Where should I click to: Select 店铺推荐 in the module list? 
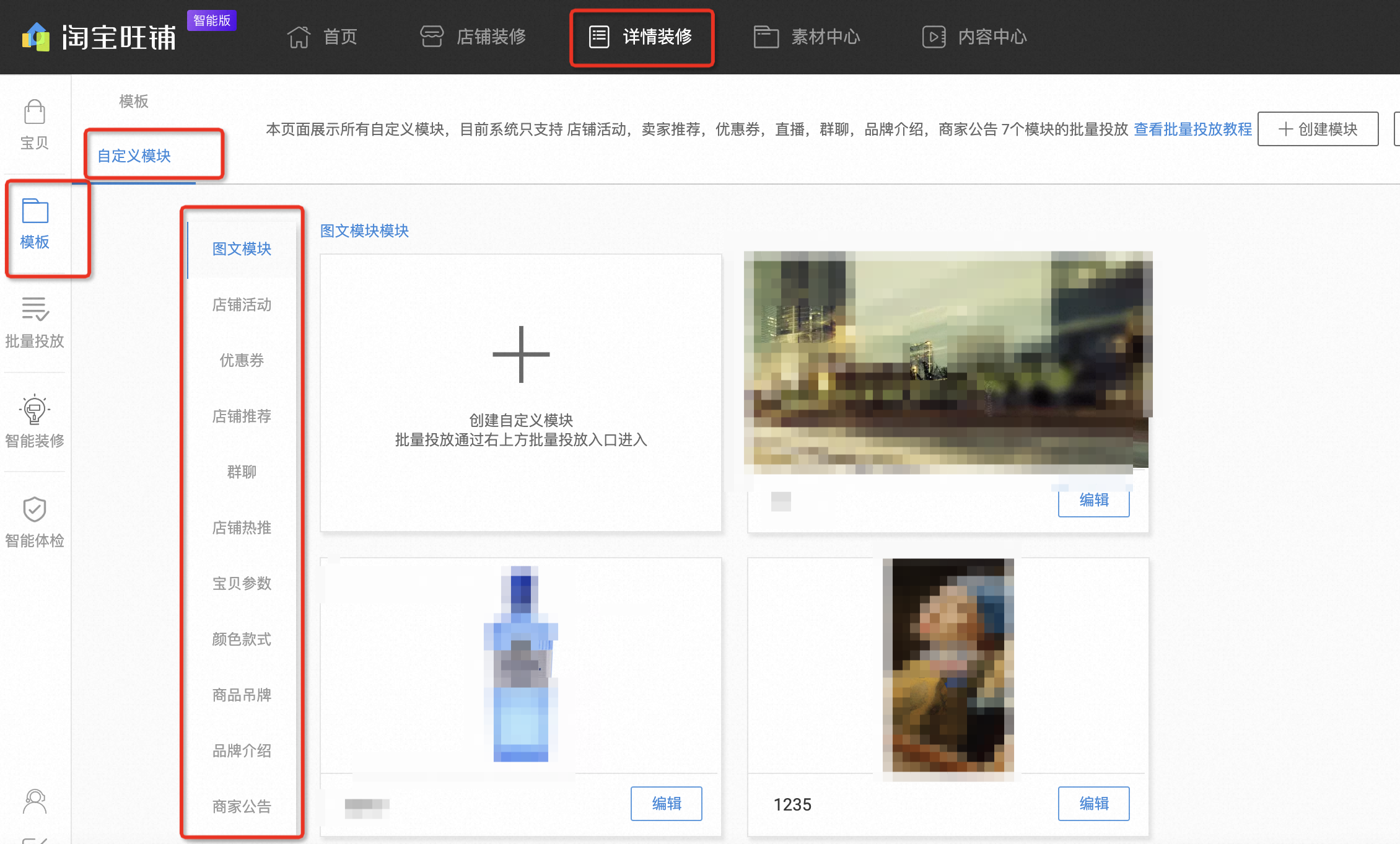pyautogui.click(x=242, y=416)
